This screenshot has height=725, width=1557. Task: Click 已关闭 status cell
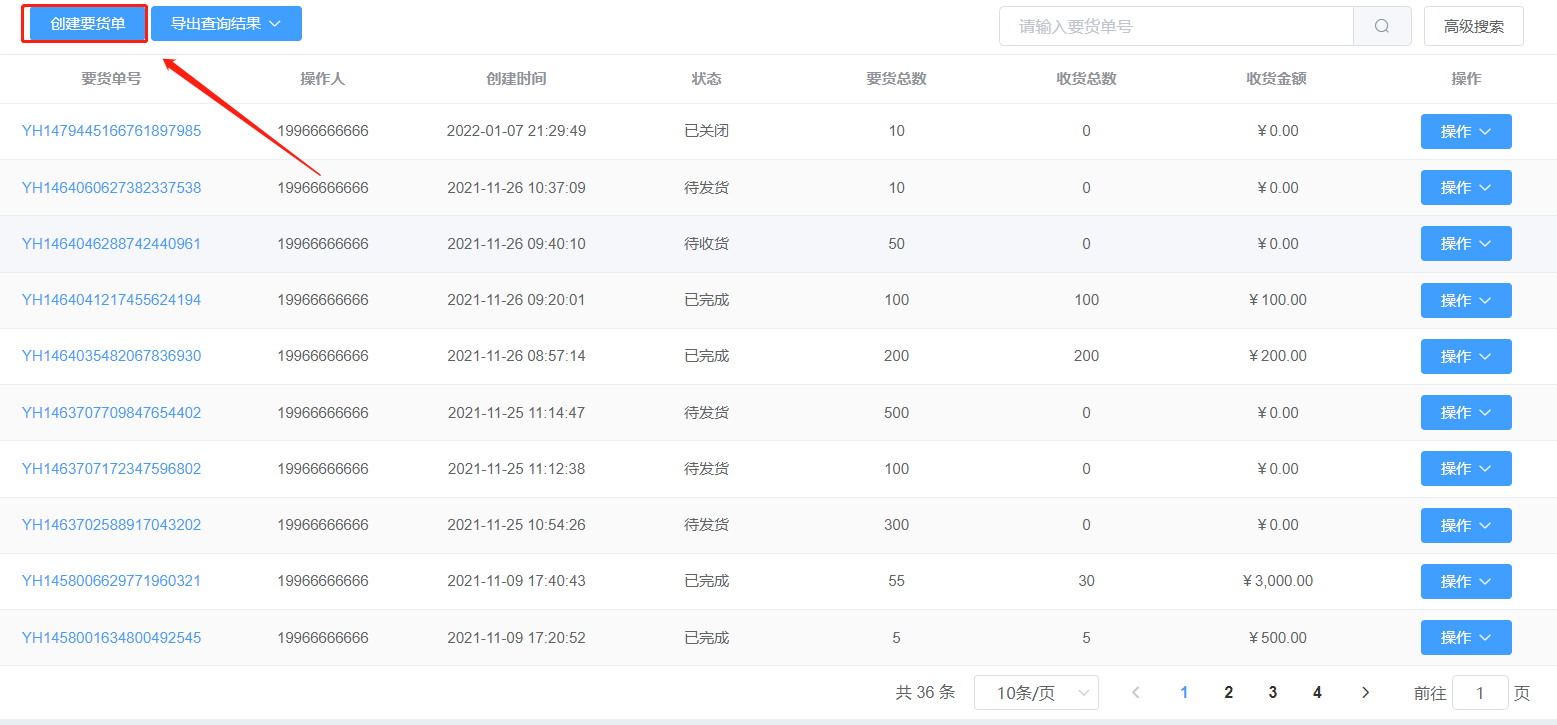706,131
